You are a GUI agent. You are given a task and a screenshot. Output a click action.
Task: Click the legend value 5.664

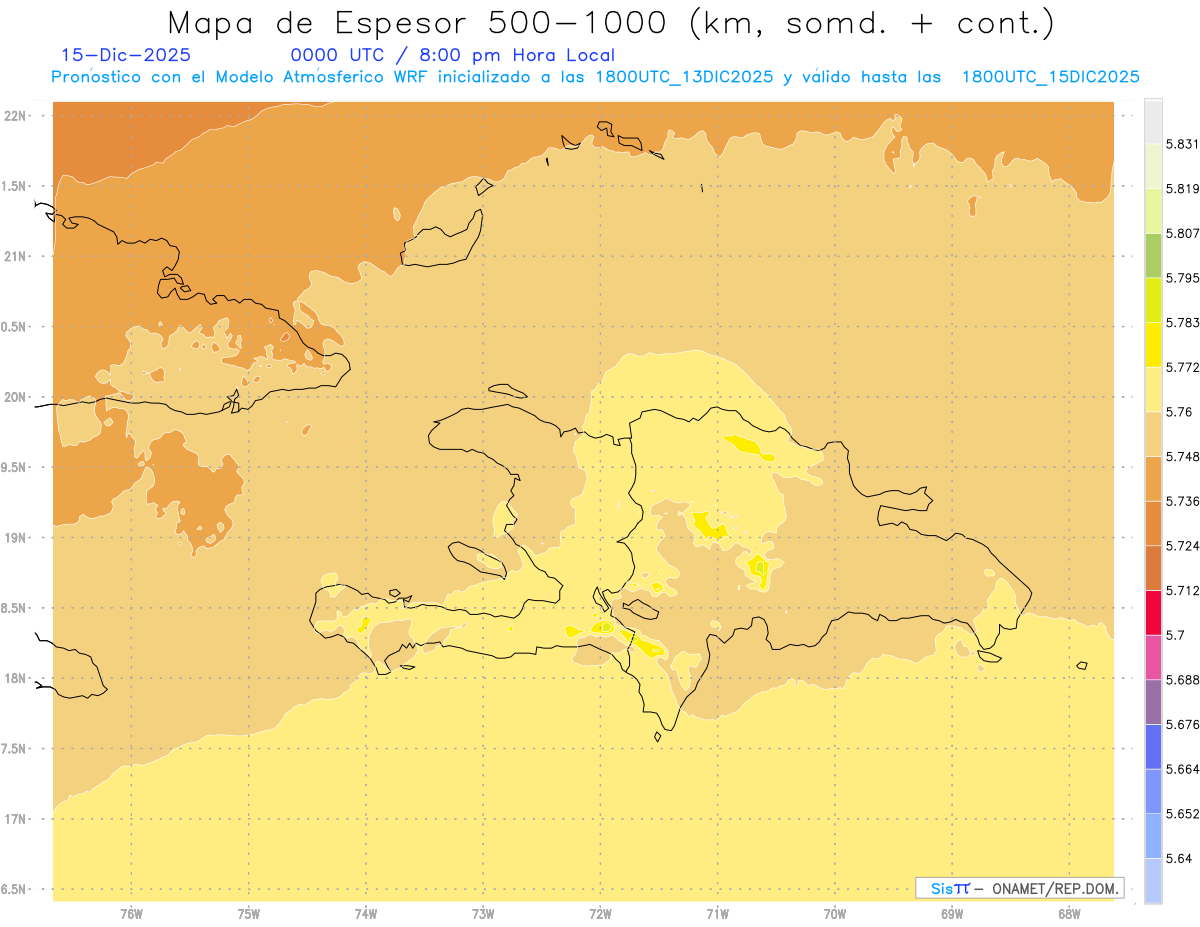click(1182, 769)
